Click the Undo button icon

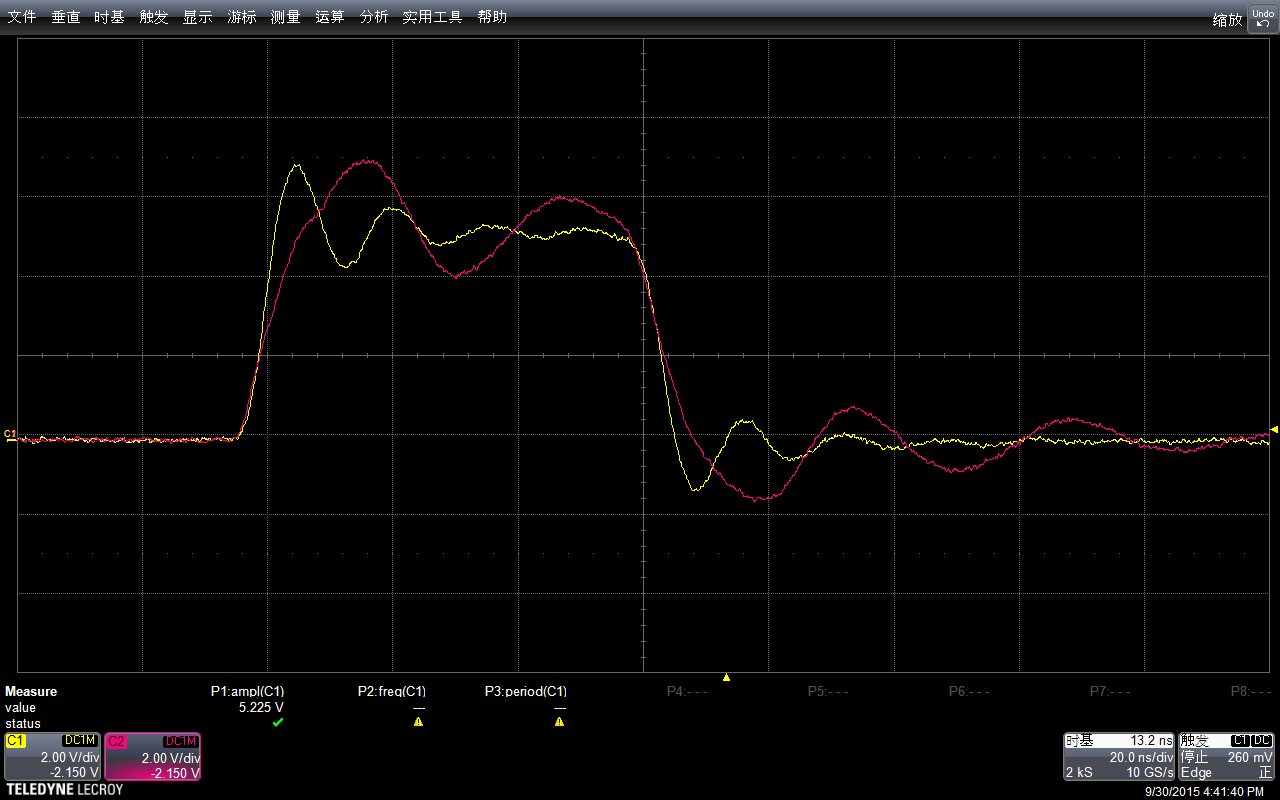click(1262, 17)
